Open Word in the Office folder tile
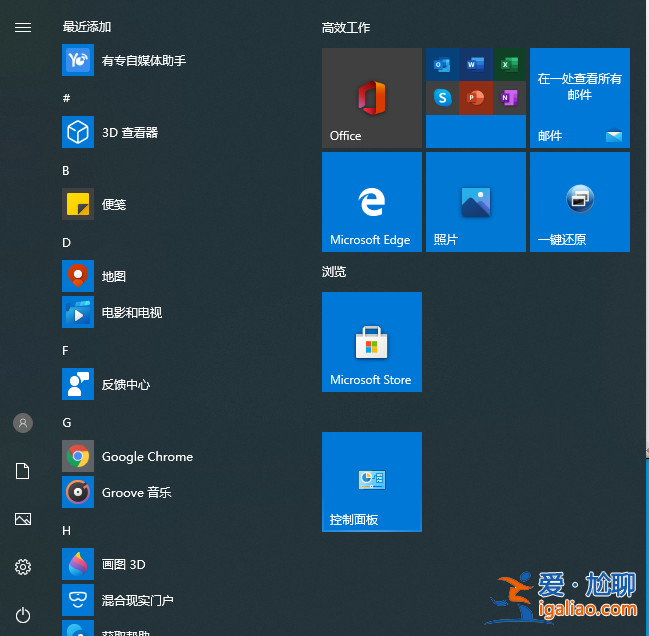This screenshot has height=636, width=649. [476, 65]
